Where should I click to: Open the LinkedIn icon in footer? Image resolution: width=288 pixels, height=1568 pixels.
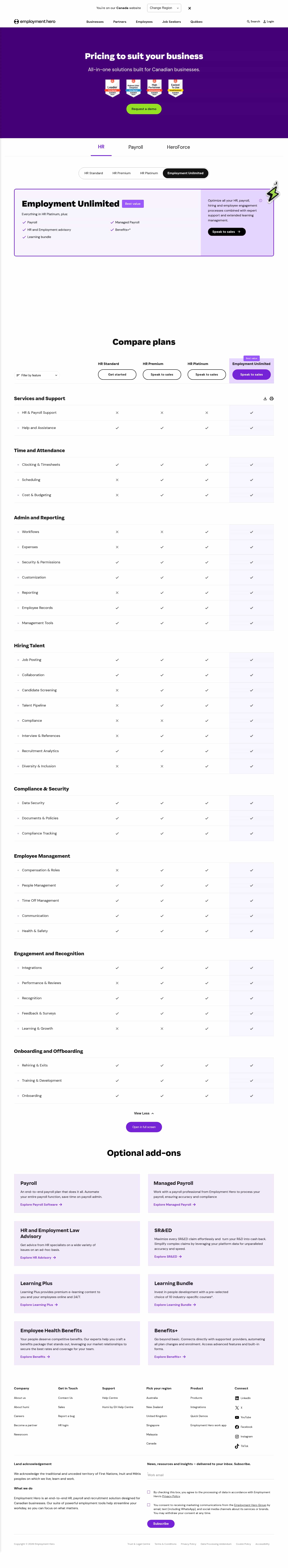[237, 1398]
